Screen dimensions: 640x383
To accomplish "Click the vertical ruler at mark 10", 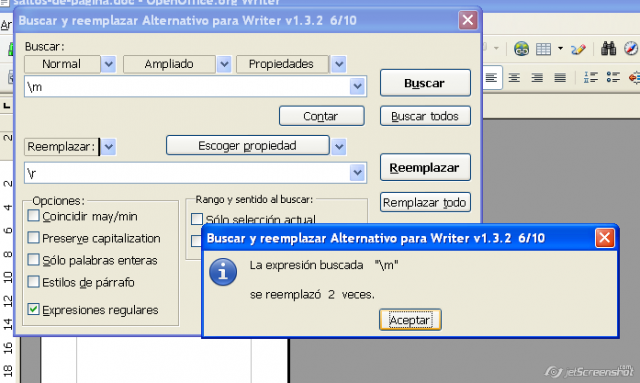I will tap(8, 278).
